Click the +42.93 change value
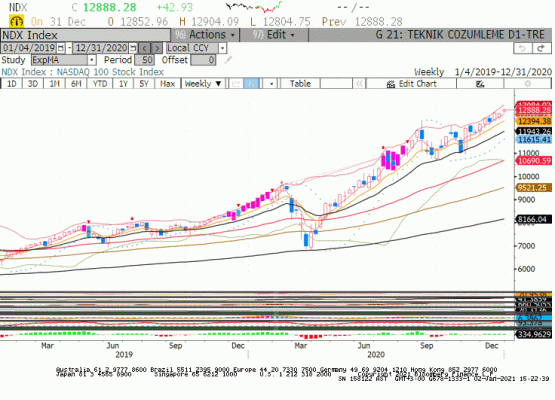The width and height of the screenshot is (555, 400). (175, 7)
